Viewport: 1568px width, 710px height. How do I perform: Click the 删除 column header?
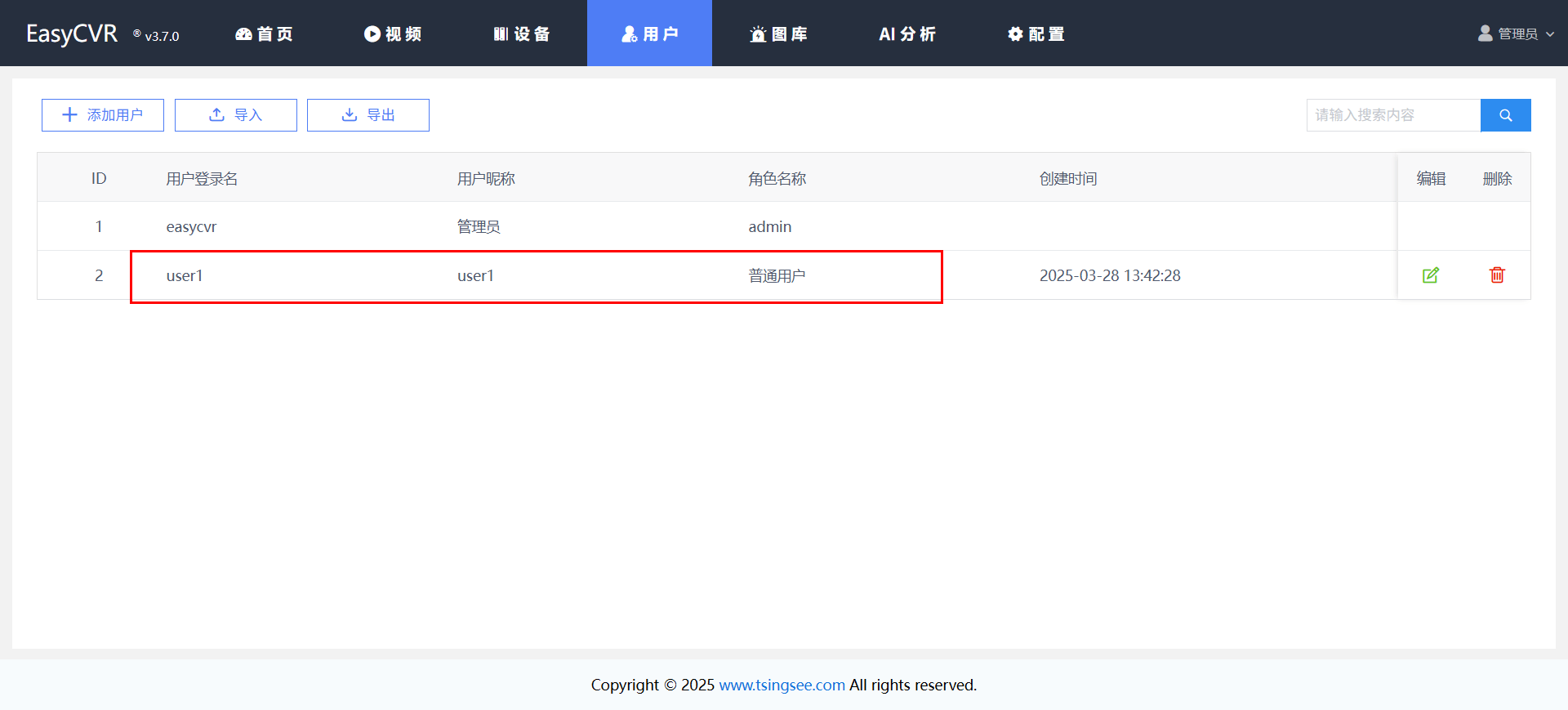(x=1497, y=178)
